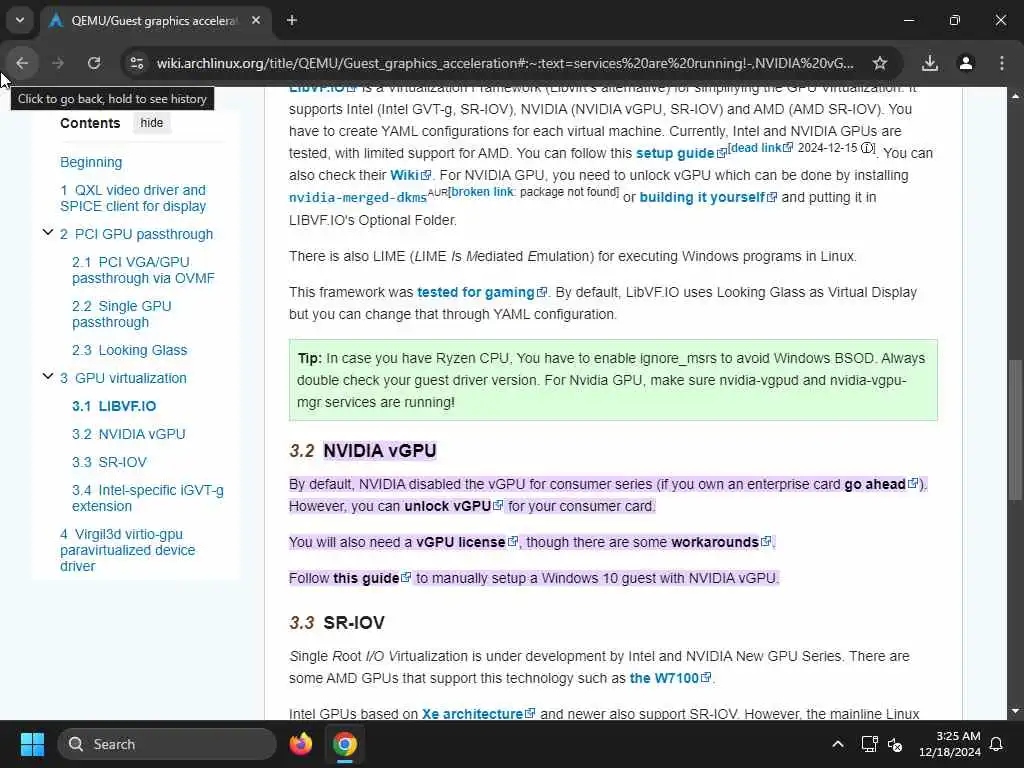Open 4 Virgil3d virtio-gpu paravirtualized device driver
The width and height of the screenshot is (1024, 768).
click(x=127, y=550)
